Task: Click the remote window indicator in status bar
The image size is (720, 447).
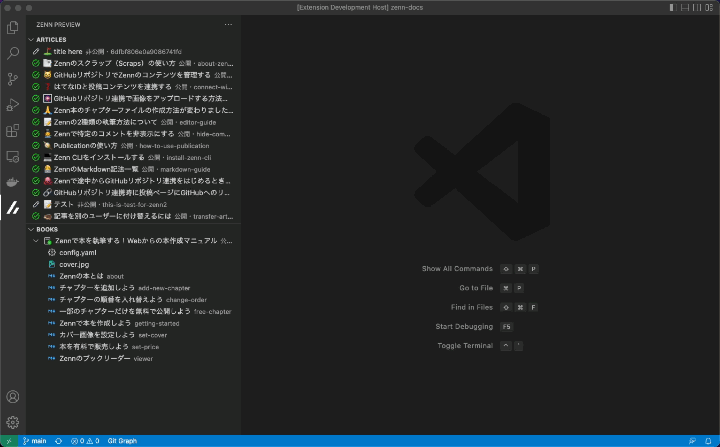Action: 9,441
